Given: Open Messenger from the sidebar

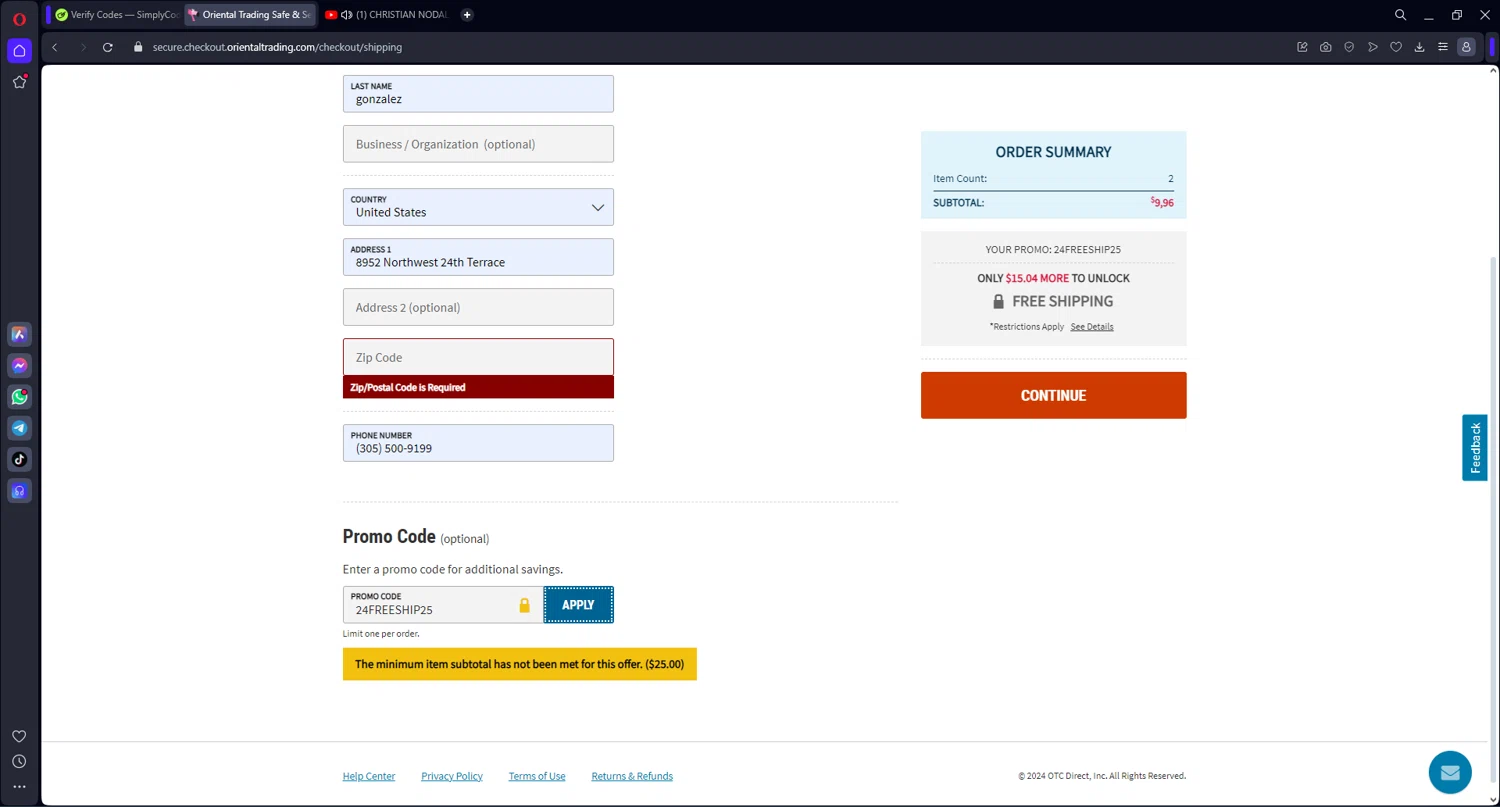Looking at the screenshot, I should pos(19,365).
